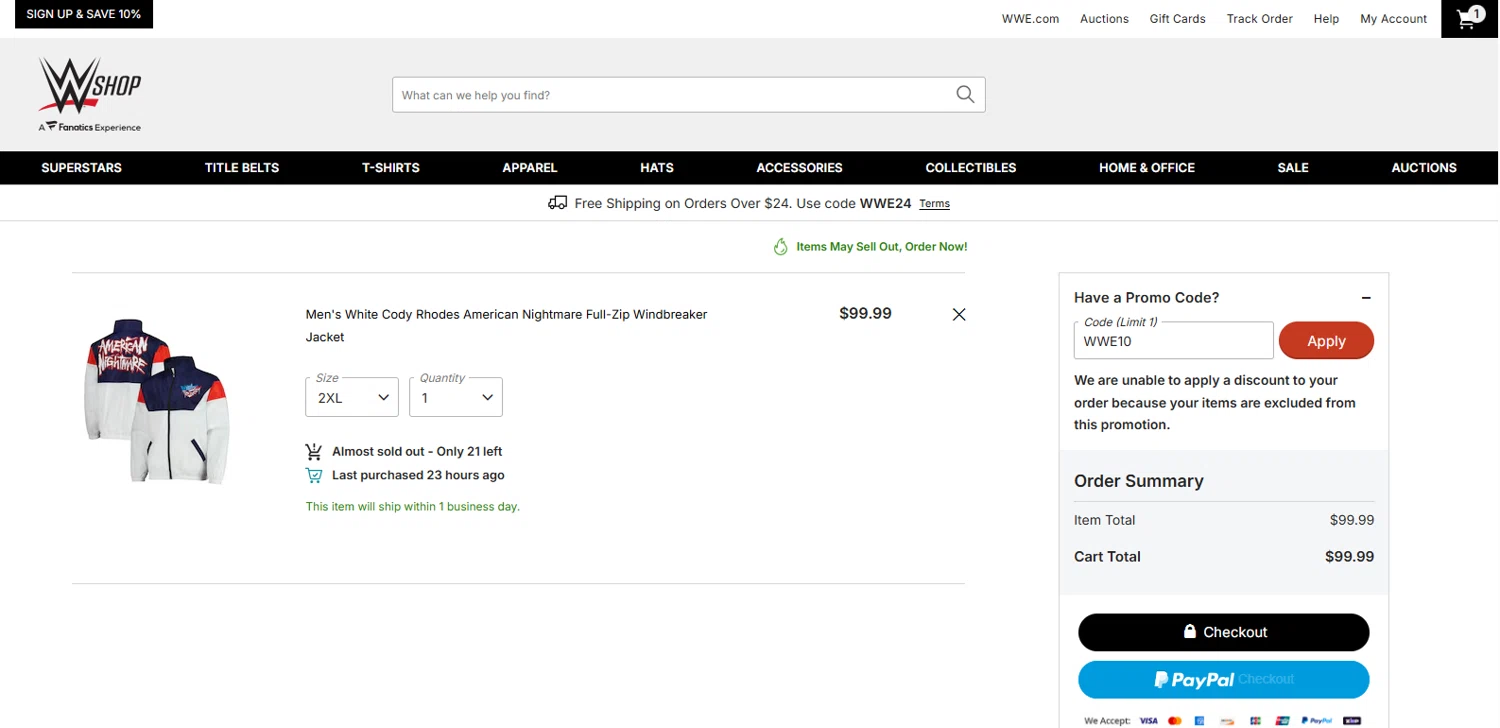Open the Superstars menu
Screen dimensions: 1500x728
pyautogui.click(x=81, y=168)
